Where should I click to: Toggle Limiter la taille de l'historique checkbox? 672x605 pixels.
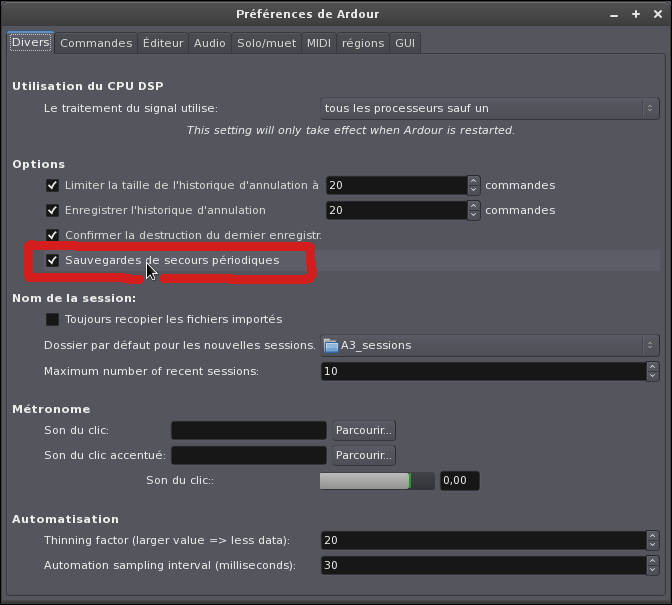[52, 186]
